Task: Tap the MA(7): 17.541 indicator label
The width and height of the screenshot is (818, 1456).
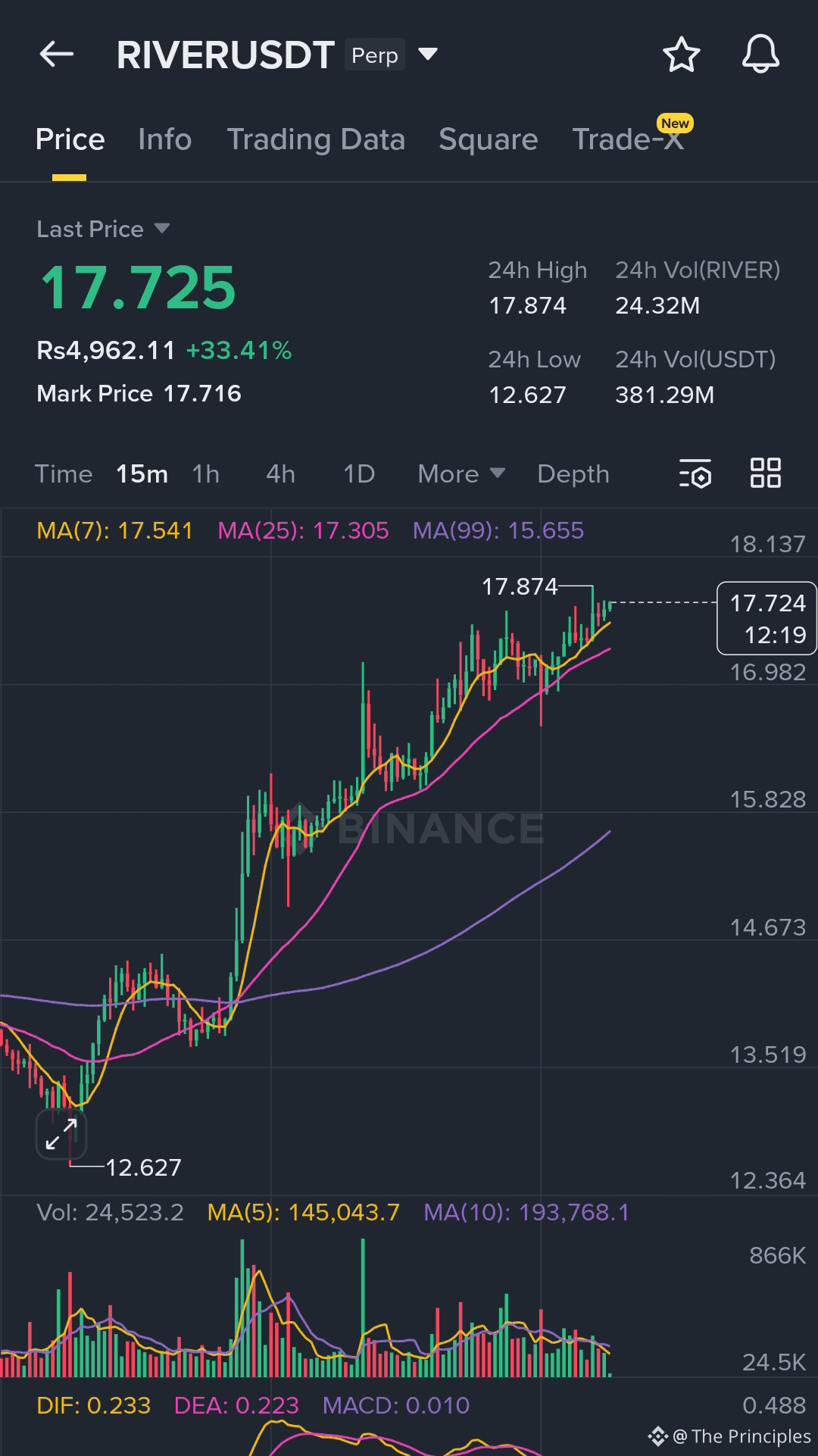Action: (115, 530)
